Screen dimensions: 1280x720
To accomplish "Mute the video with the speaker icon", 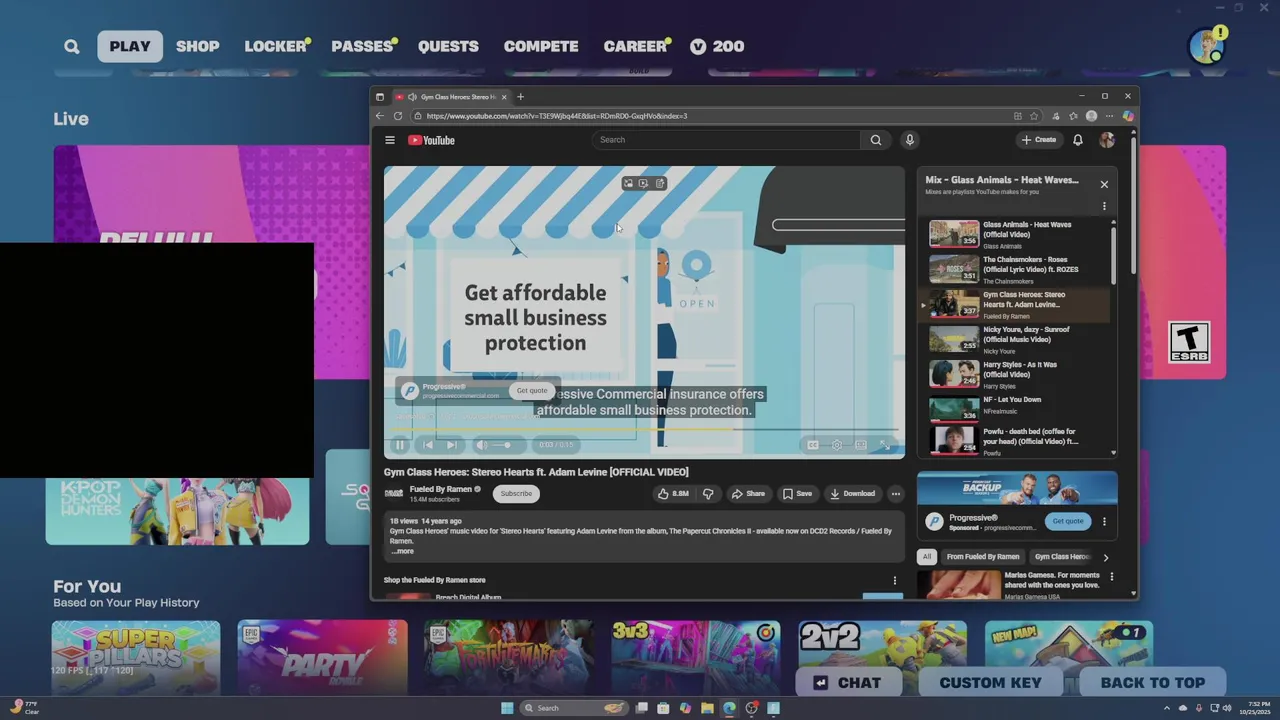I will pyautogui.click(x=481, y=445).
